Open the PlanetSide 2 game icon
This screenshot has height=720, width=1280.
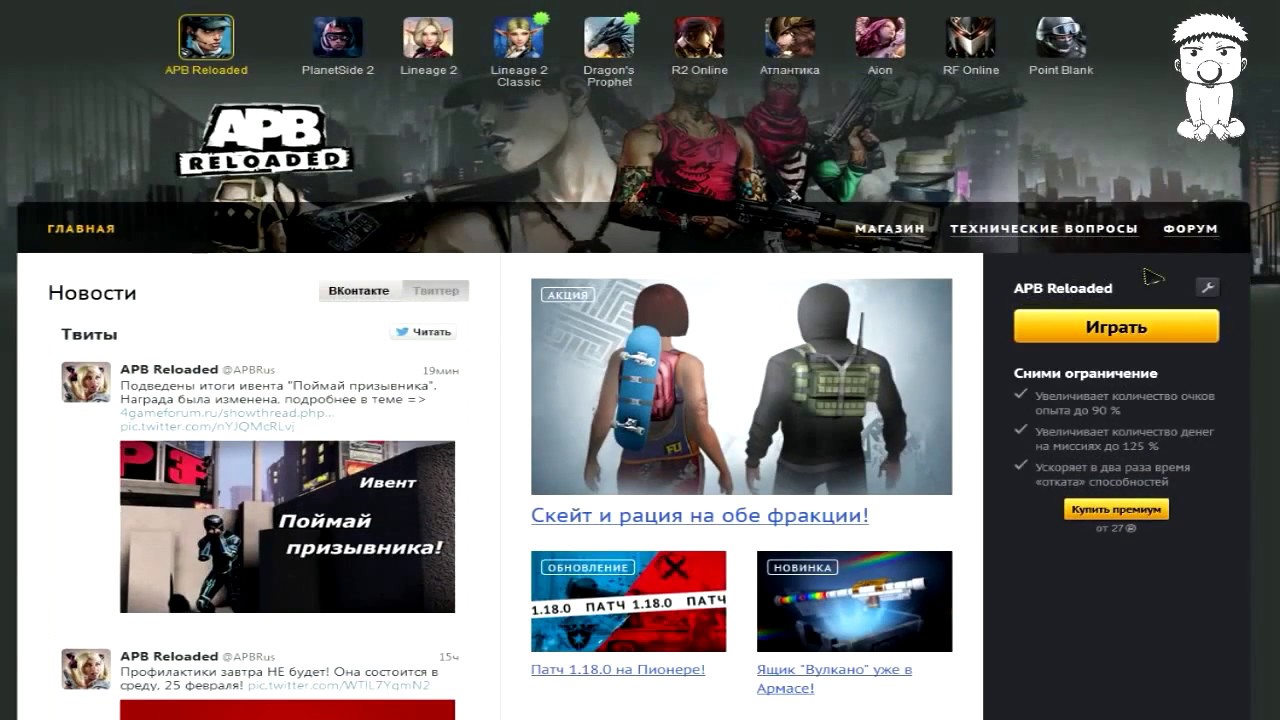pyautogui.click(x=338, y=38)
